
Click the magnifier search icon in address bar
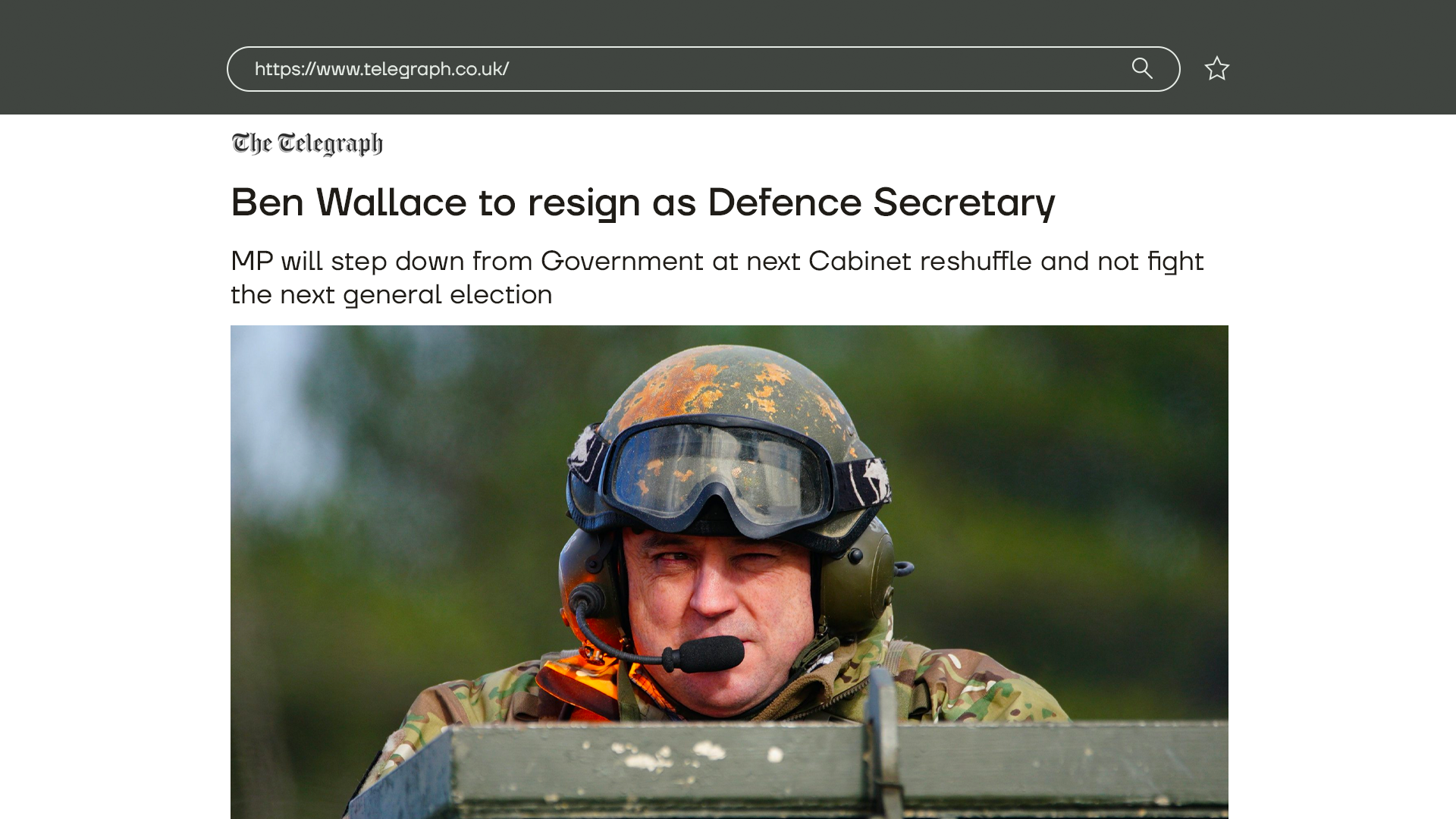(1142, 68)
